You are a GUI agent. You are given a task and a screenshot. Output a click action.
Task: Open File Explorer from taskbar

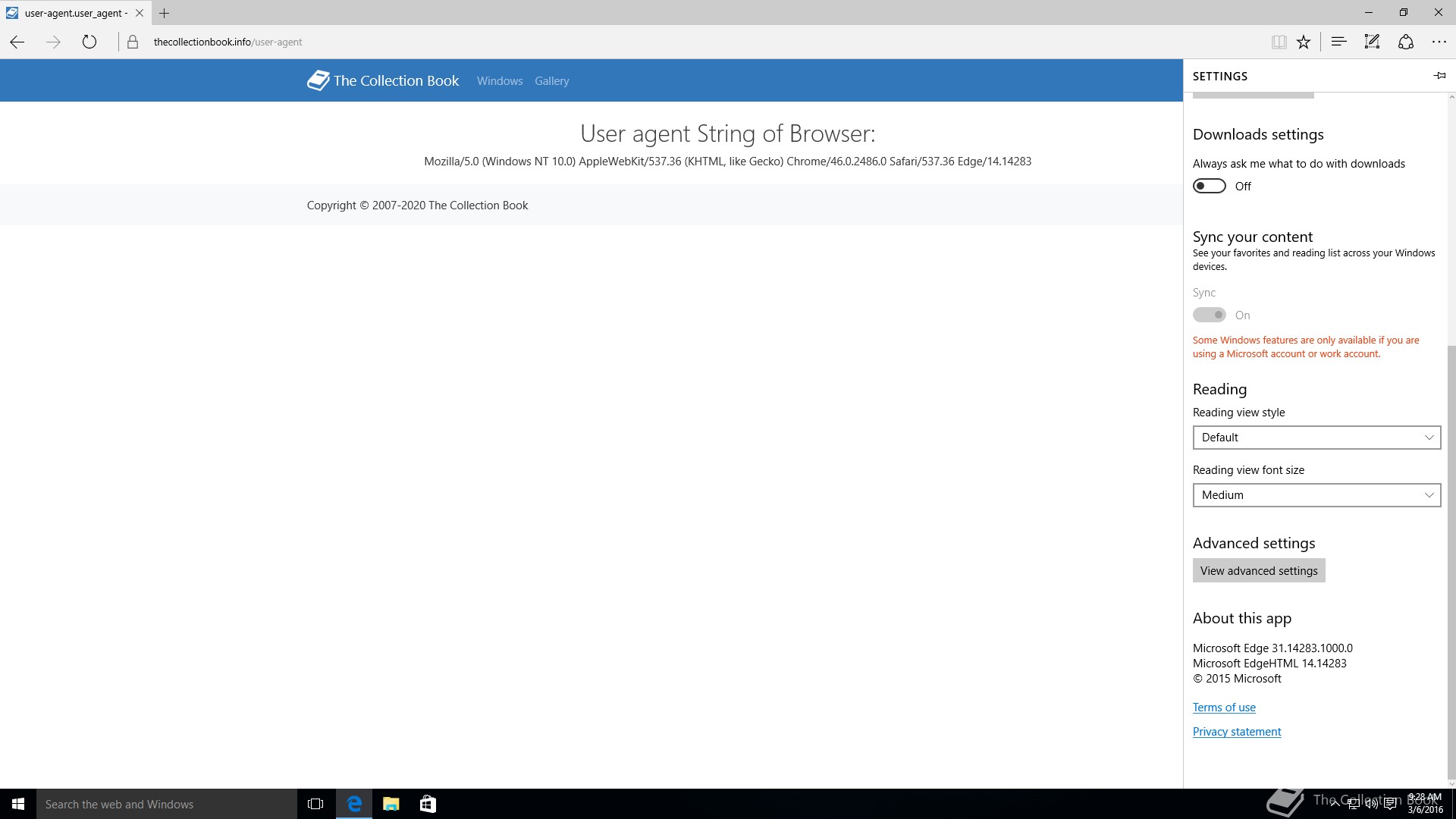point(391,804)
